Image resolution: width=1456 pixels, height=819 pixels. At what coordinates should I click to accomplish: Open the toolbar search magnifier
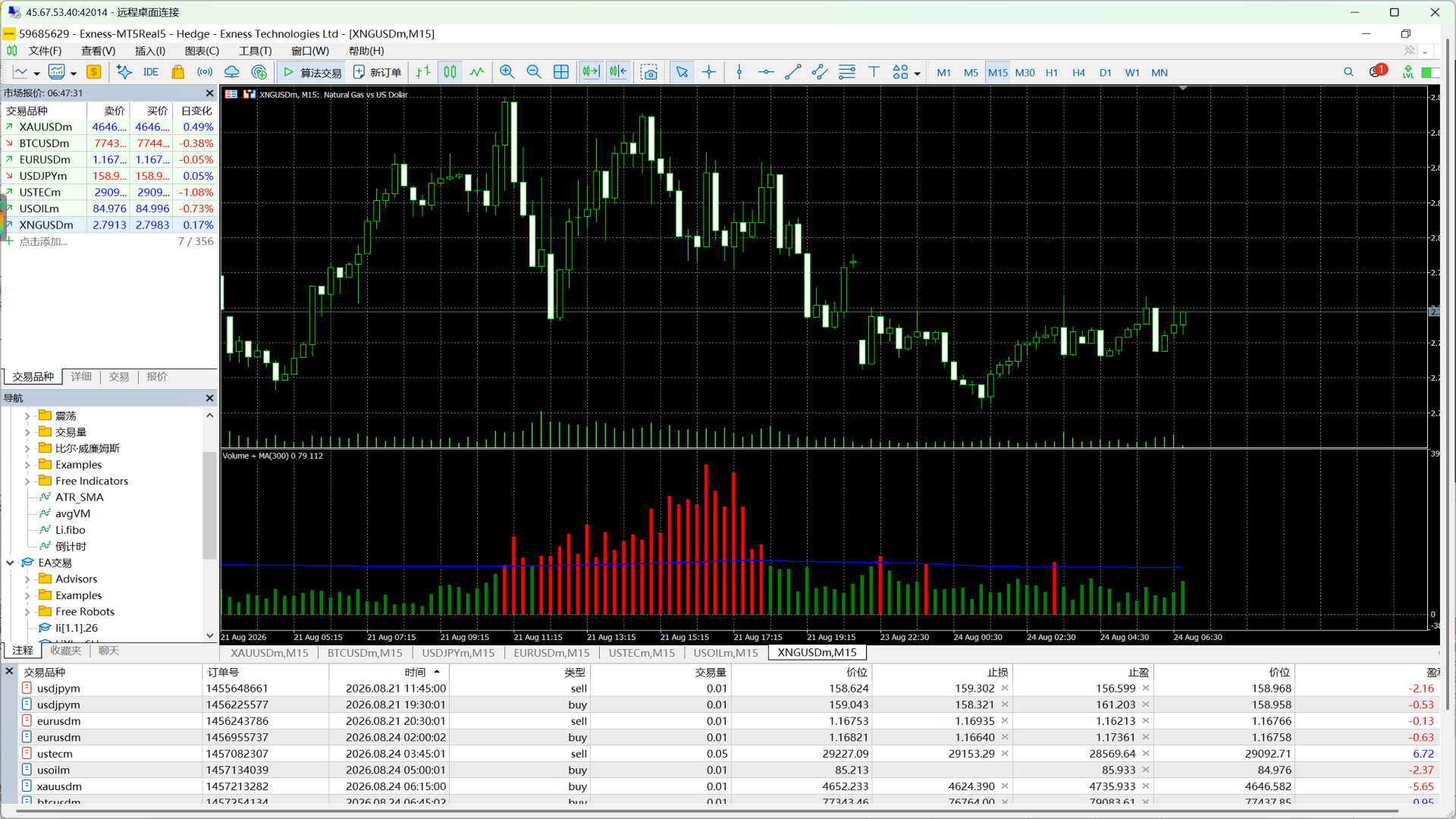(1348, 73)
